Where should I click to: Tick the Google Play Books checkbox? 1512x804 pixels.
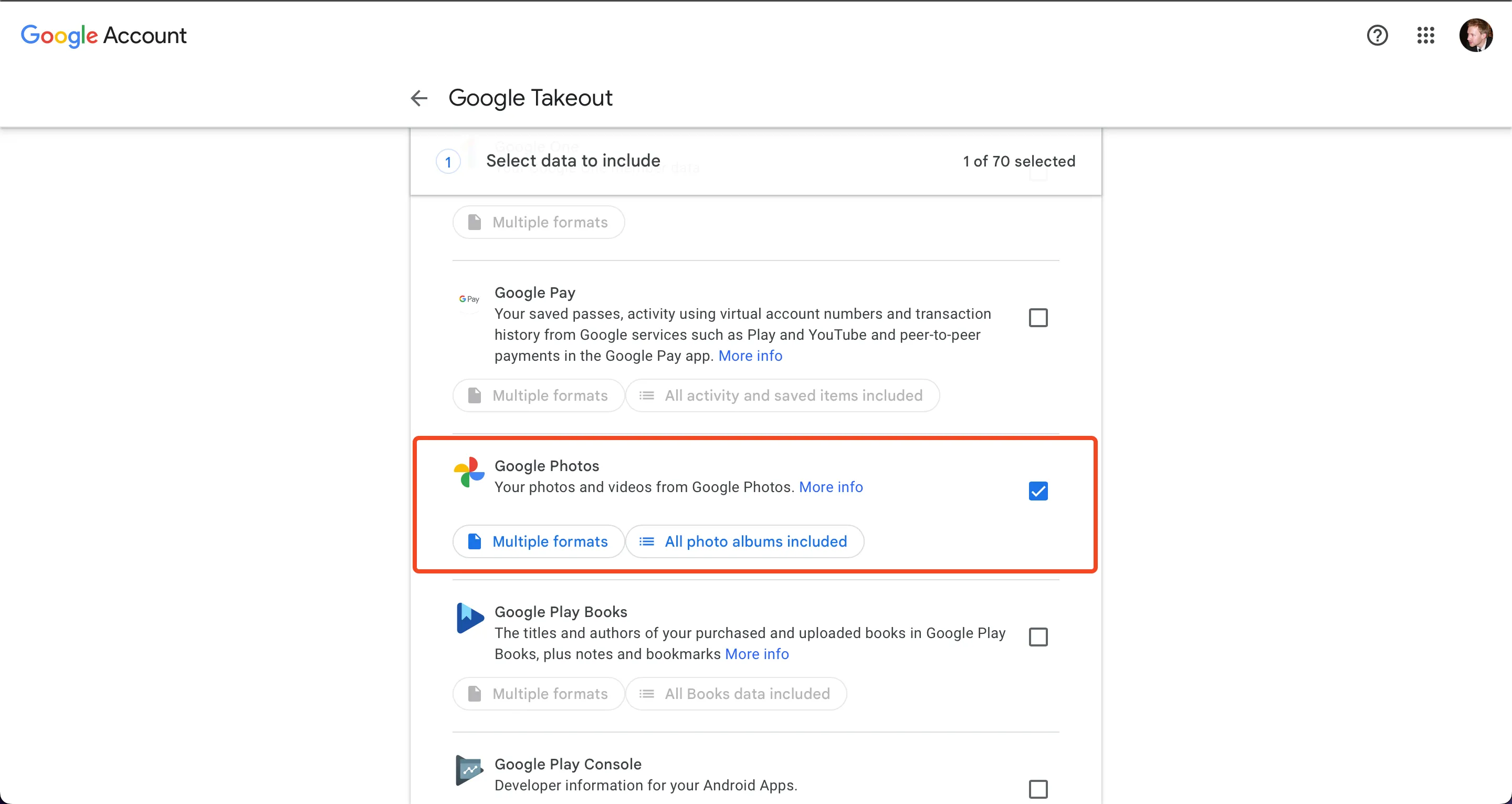point(1038,637)
